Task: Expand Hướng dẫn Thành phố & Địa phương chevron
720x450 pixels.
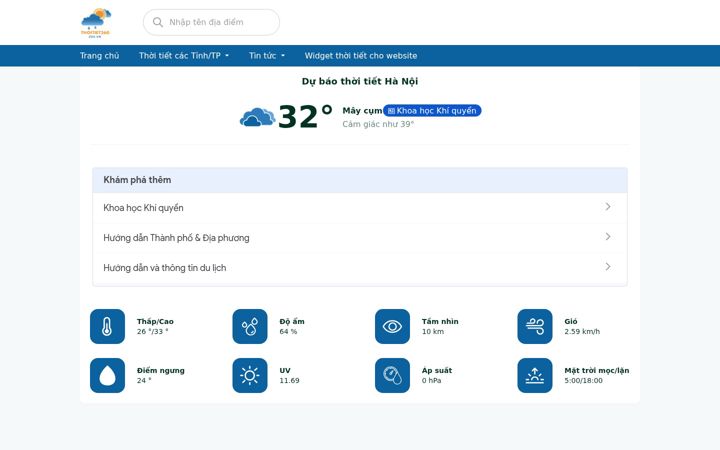Action: coord(608,236)
